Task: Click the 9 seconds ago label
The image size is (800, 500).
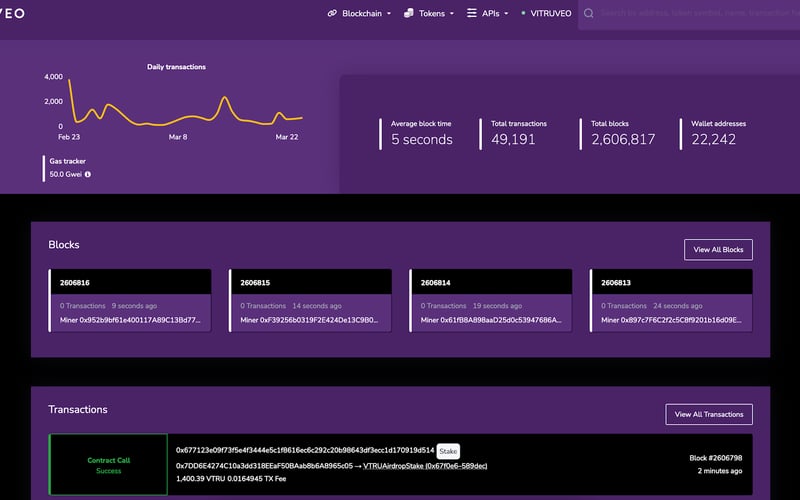Action: pyautogui.click(x=134, y=306)
